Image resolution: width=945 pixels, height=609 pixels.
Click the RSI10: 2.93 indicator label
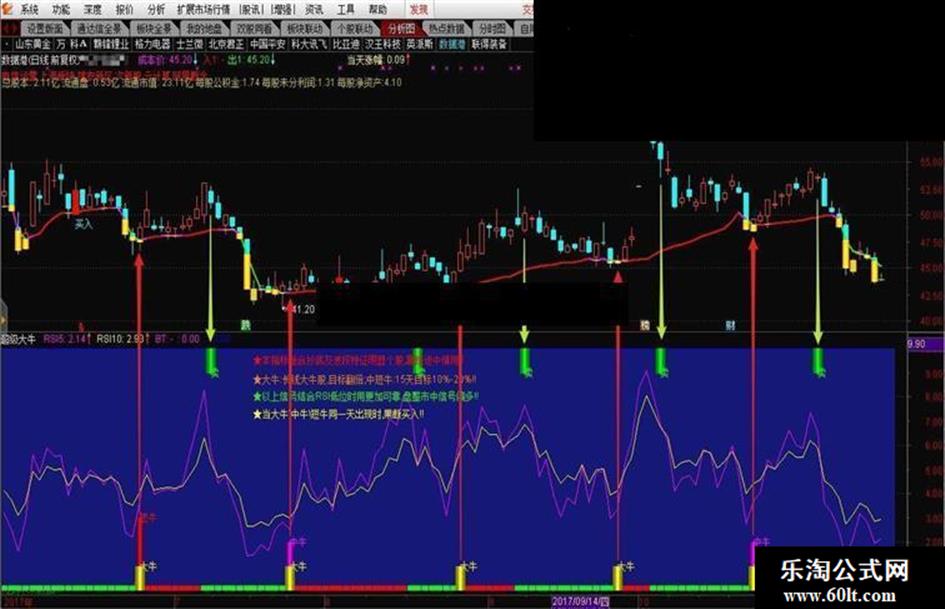(x=121, y=339)
